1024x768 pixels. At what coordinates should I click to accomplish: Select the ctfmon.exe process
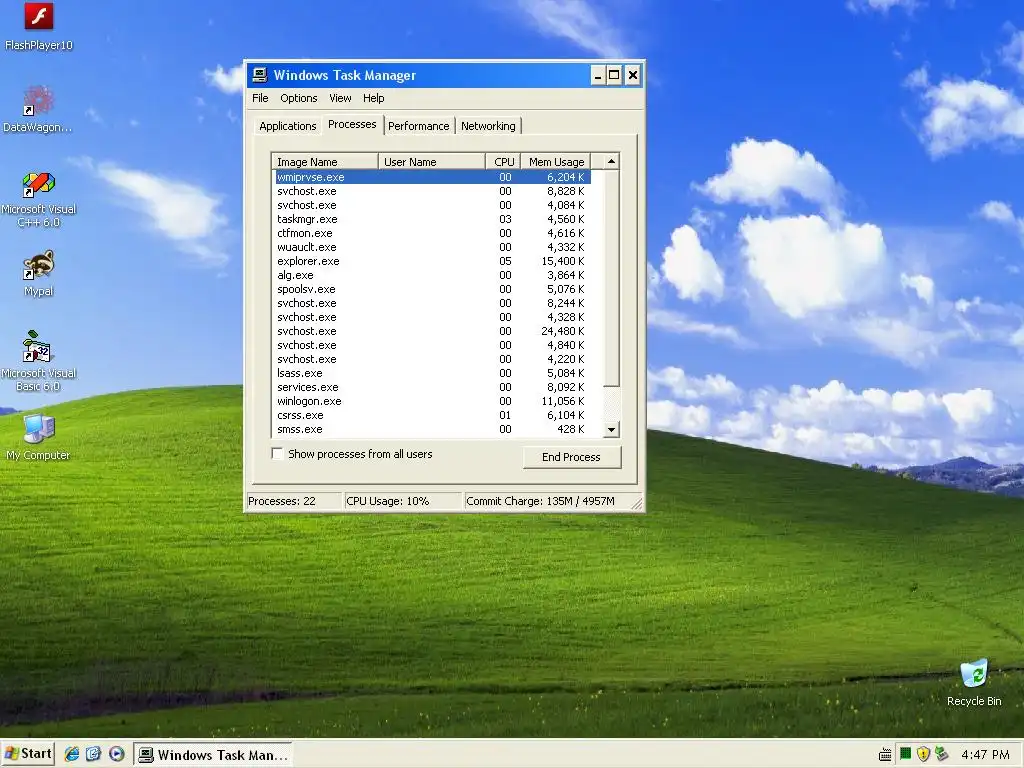pyautogui.click(x=432, y=233)
